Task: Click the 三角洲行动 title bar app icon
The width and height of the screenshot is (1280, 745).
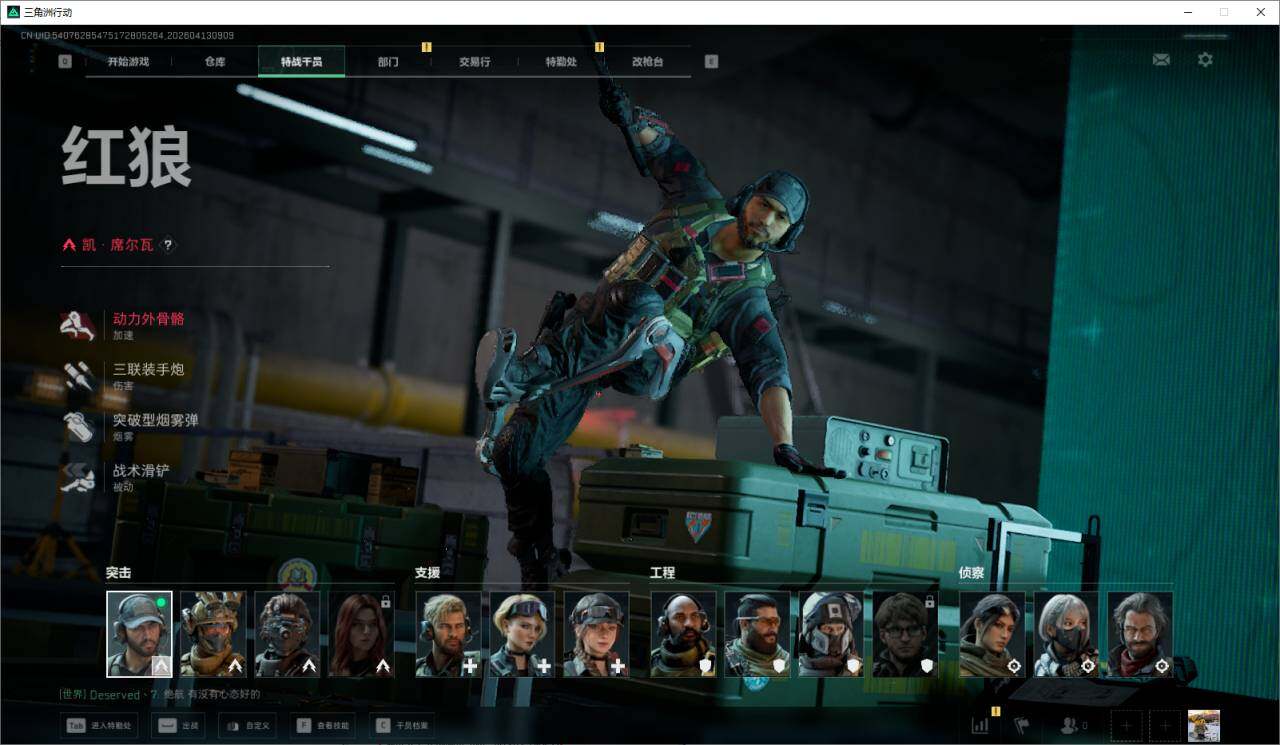Action: click(13, 12)
